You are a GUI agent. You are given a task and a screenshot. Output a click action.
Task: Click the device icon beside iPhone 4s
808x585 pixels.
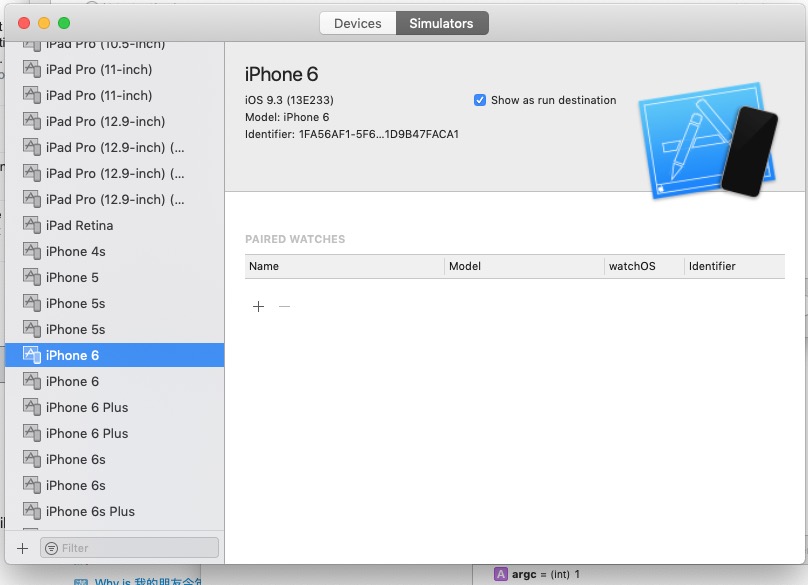(31, 251)
